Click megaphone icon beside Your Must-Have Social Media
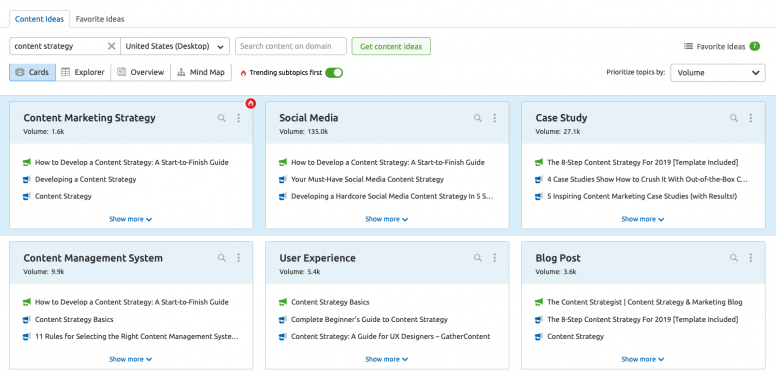The image size is (776, 379). (283, 179)
